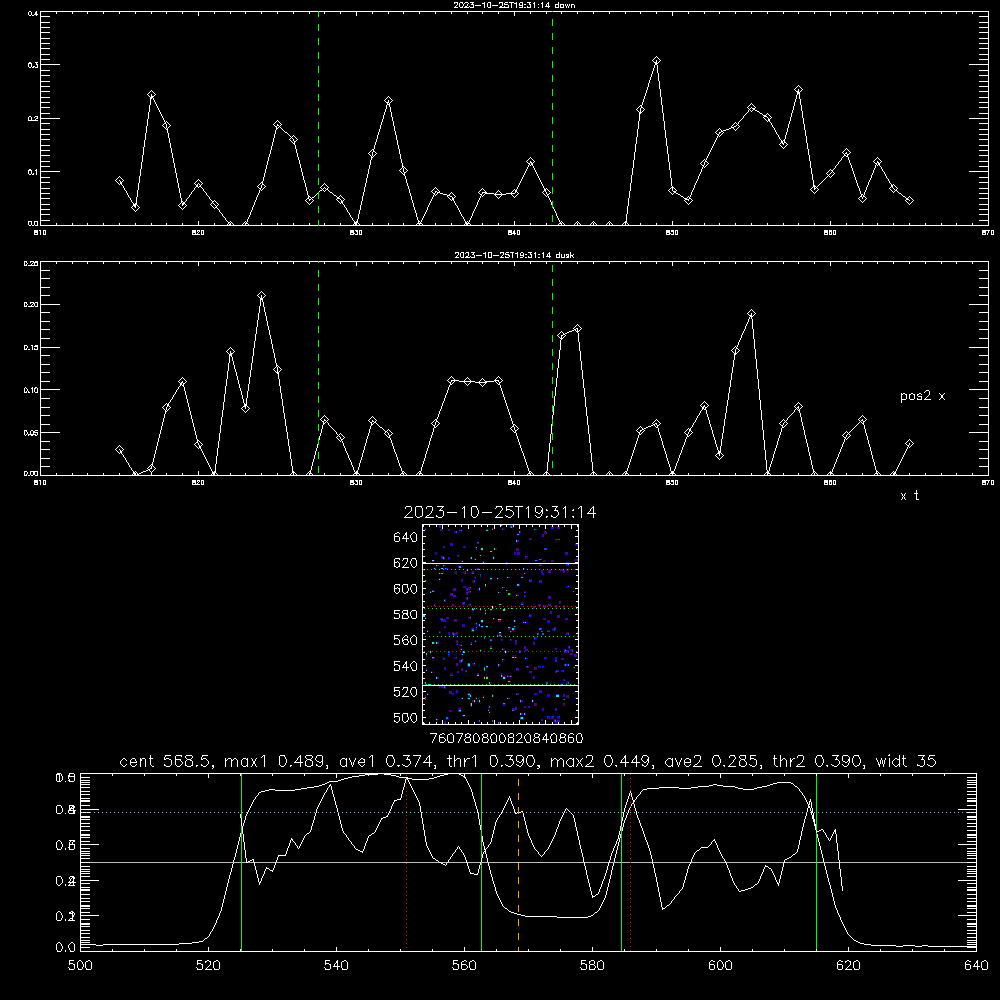The height and width of the screenshot is (1000, 1000).
Task: Click the green dashed line near 842 in dawn plot
Action: coord(552,118)
